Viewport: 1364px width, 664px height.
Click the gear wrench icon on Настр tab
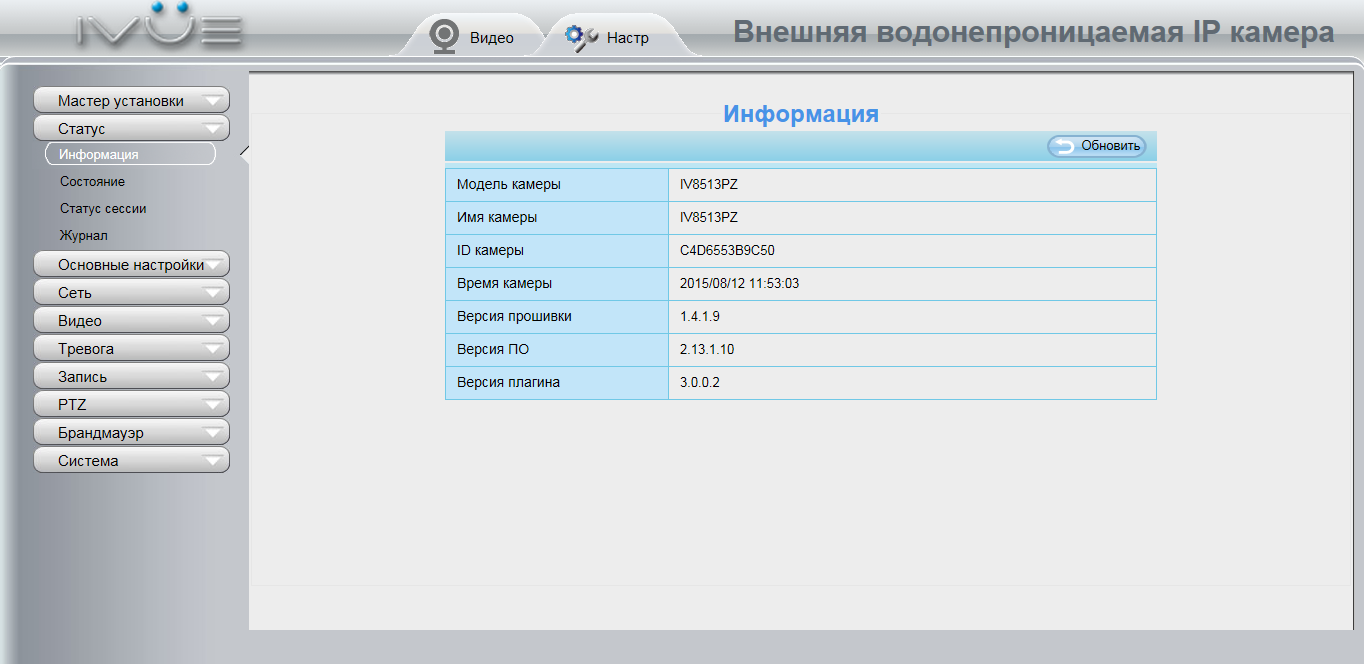click(x=581, y=37)
